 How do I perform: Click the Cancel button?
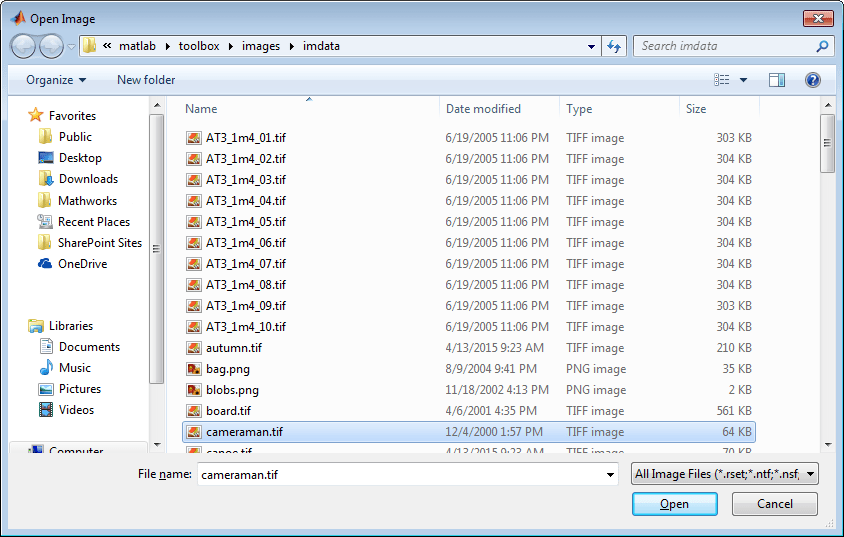(x=775, y=504)
